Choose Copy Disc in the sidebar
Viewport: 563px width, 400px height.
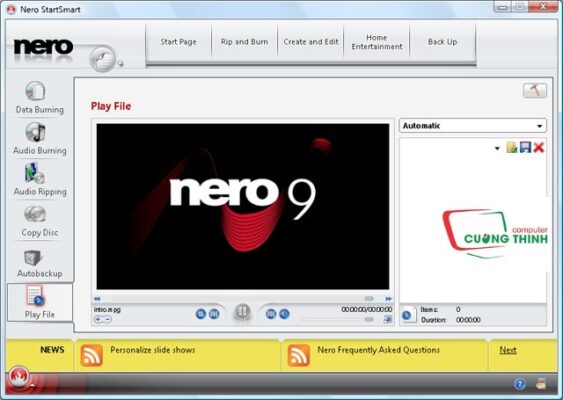click(x=39, y=221)
